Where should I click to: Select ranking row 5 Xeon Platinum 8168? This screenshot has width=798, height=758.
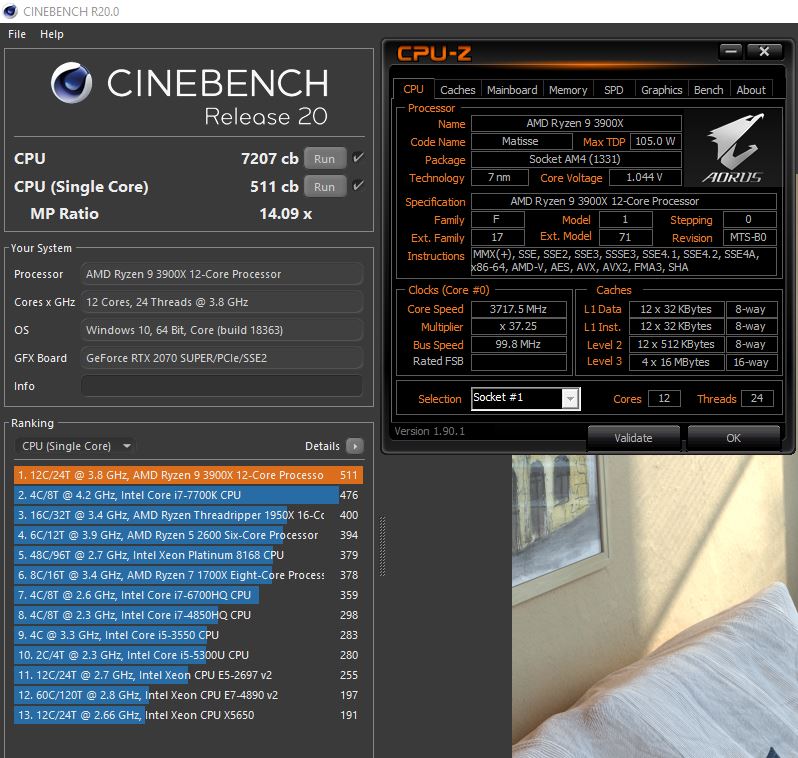(188, 555)
